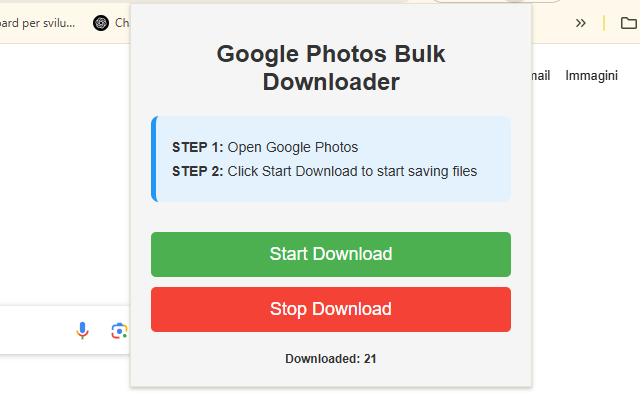Click the blue accent bar beside the steps
This screenshot has width=640, height=400.
[x=153, y=159]
